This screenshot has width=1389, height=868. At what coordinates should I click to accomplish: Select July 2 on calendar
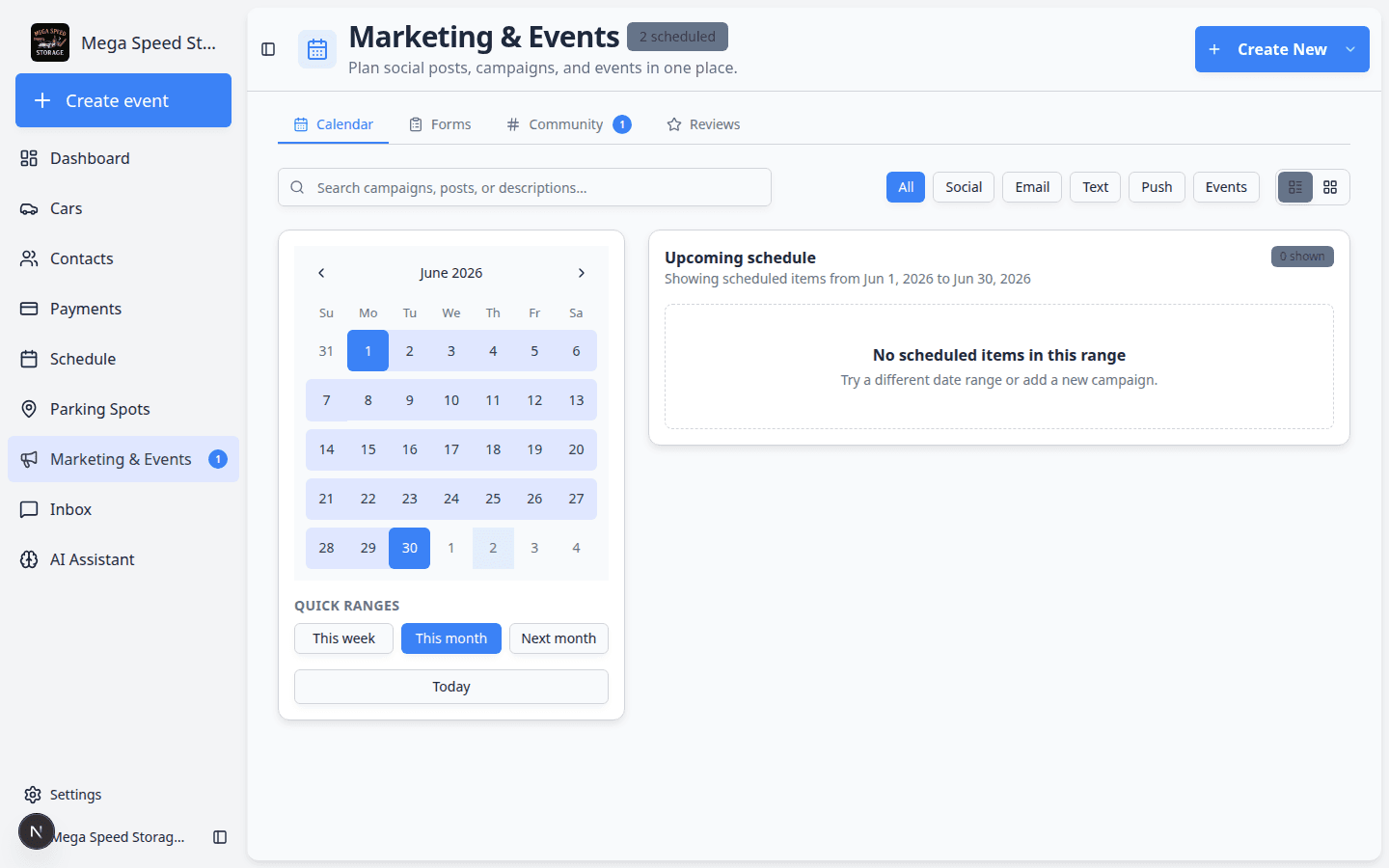pos(493,548)
